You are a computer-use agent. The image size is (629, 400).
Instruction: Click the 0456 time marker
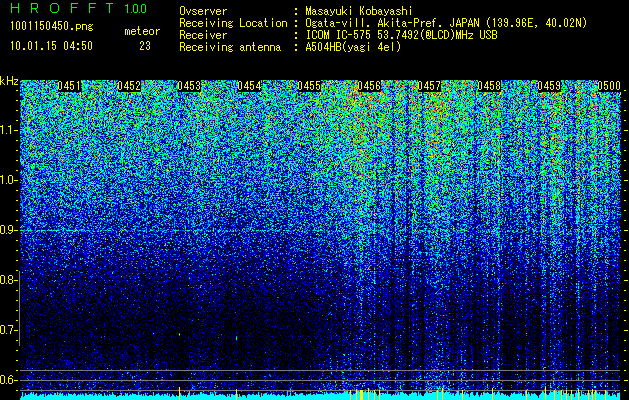[x=369, y=86]
